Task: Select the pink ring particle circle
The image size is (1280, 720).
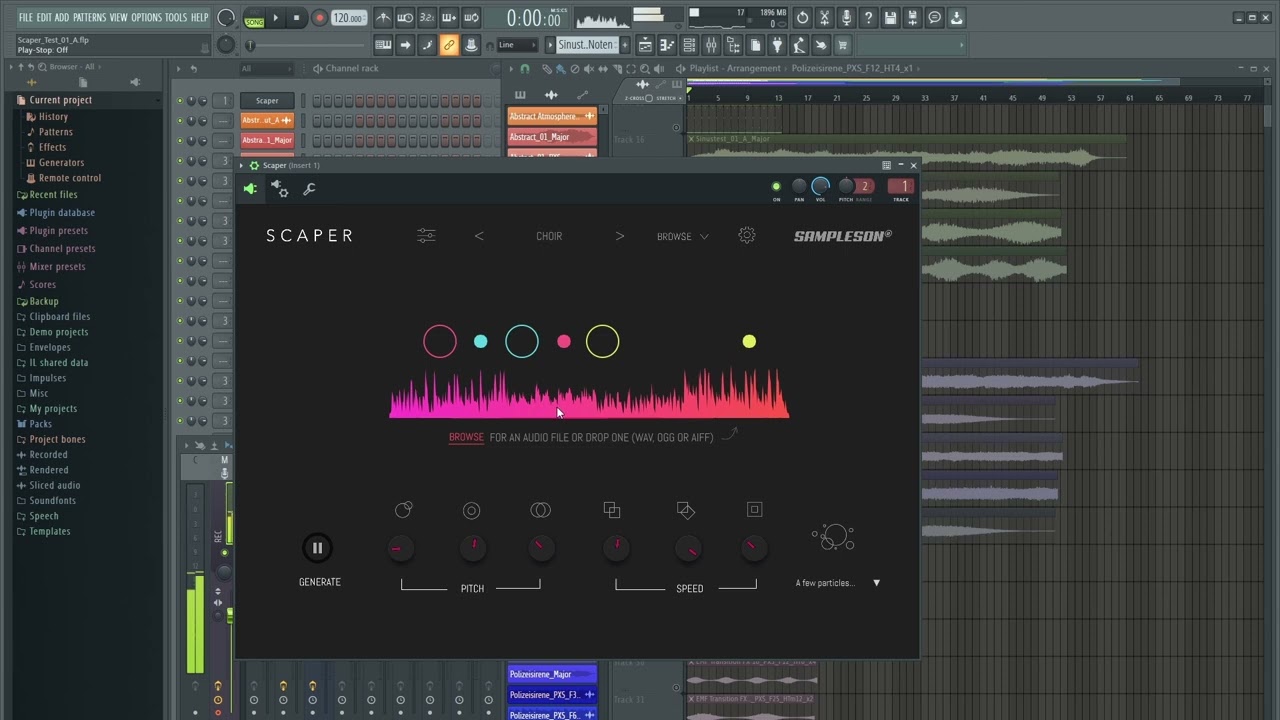Action: point(440,342)
